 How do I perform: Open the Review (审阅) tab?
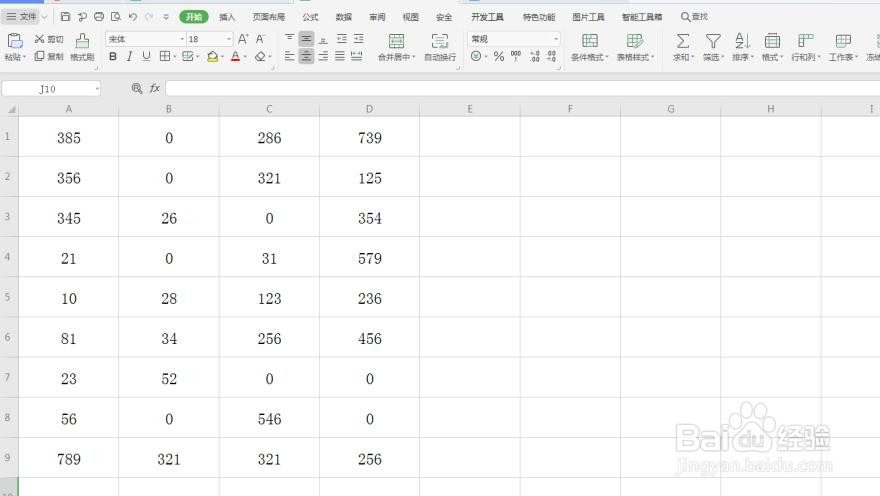(377, 17)
